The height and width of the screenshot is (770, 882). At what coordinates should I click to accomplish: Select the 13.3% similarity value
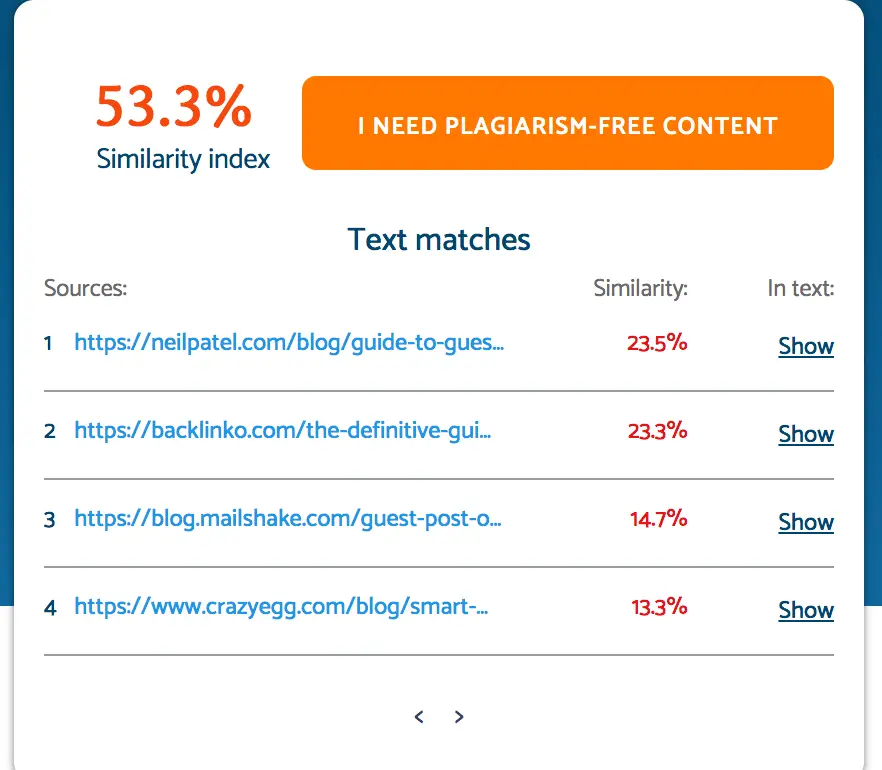tap(658, 607)
